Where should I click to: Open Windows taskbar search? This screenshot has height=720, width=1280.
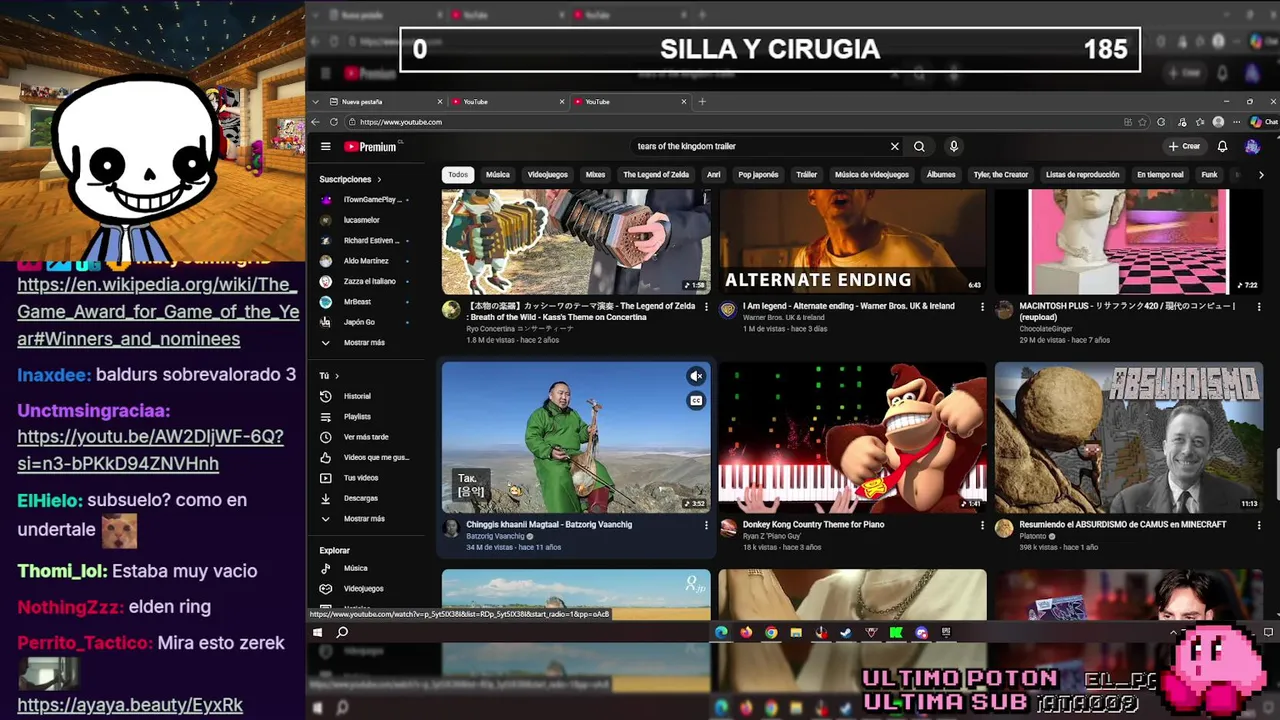[342, 632]
